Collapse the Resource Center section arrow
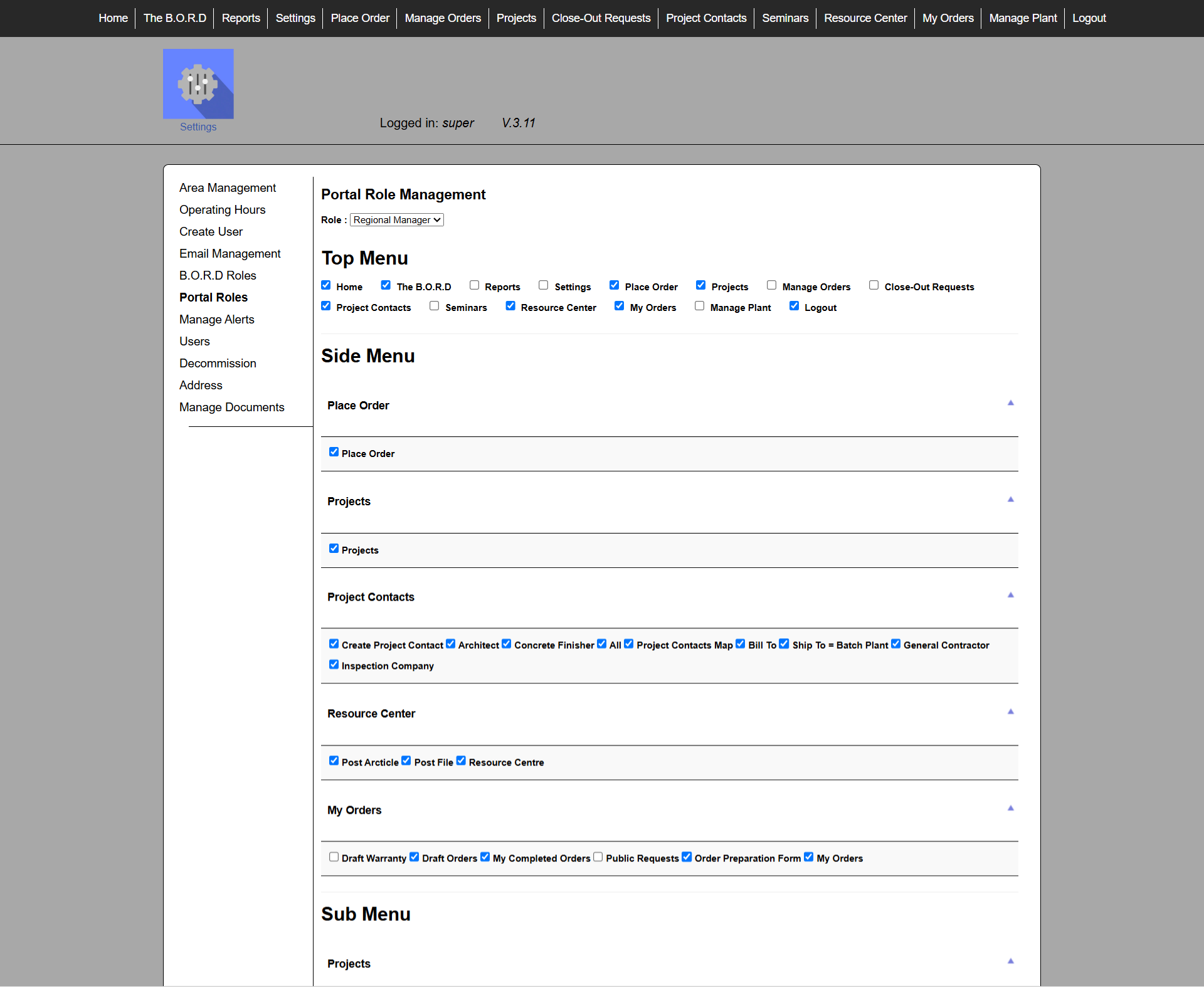The height and width of the screenshot is (988, 1204). point(1010,712)
